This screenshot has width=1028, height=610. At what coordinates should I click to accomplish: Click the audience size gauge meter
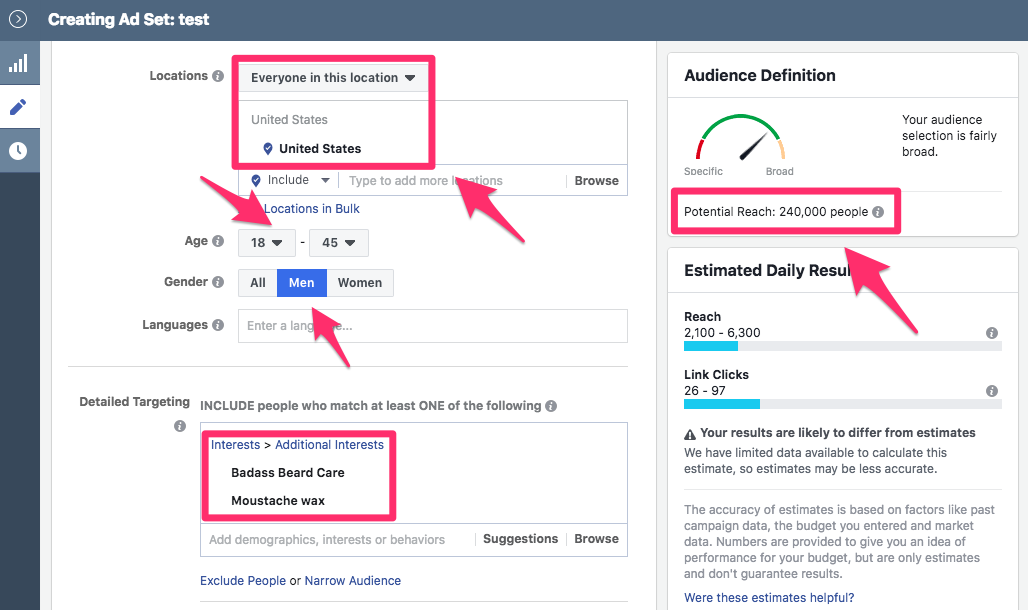pos(740,138)
